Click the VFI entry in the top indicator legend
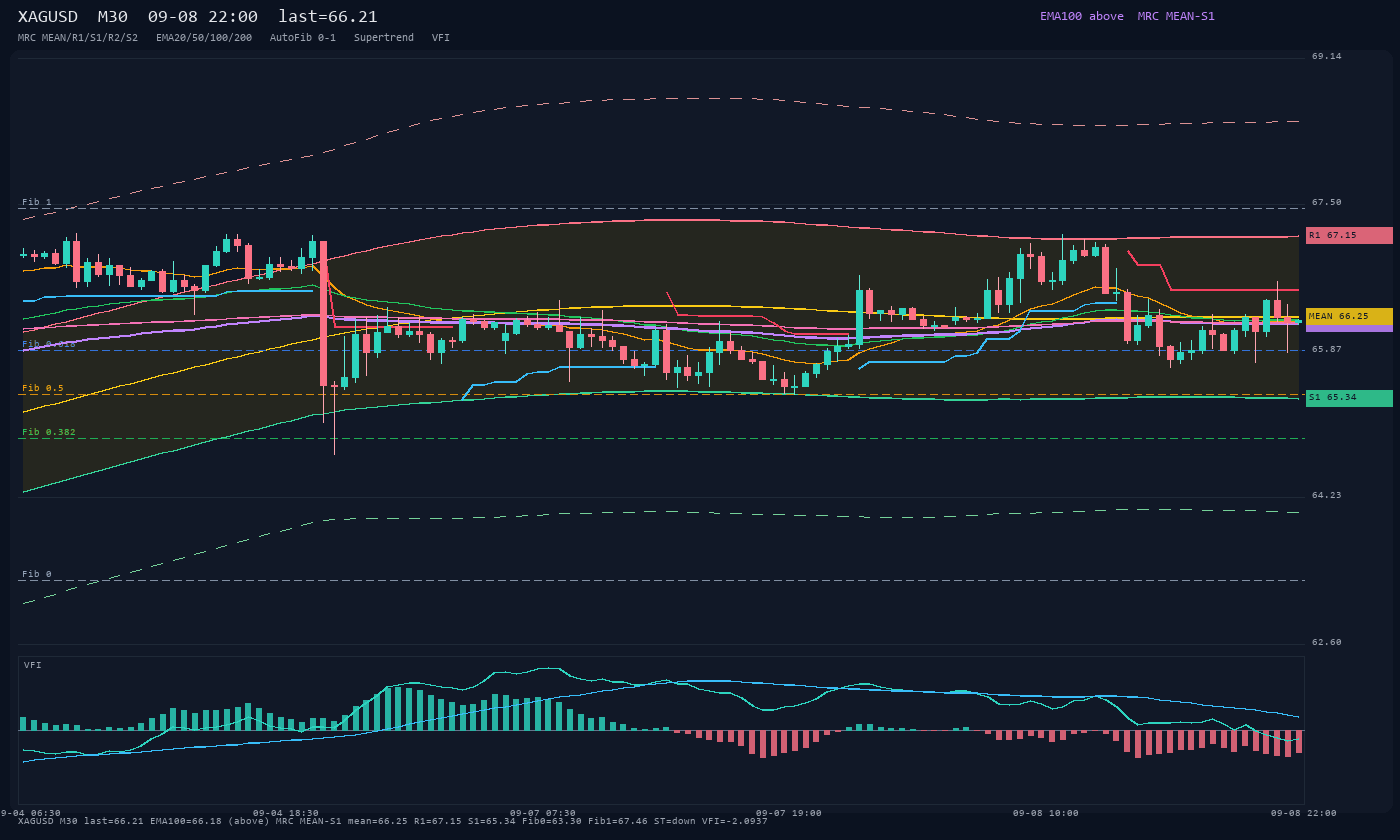The width and height of the screenshot is (1400, 840). 441,38
